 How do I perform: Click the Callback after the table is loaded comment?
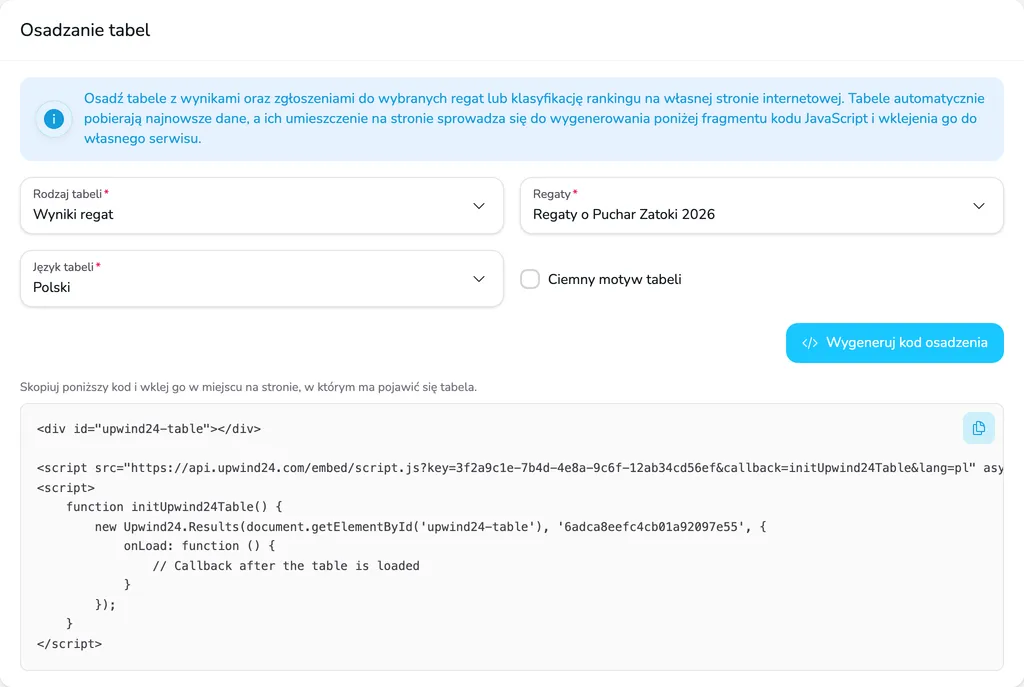coord(286,566)
